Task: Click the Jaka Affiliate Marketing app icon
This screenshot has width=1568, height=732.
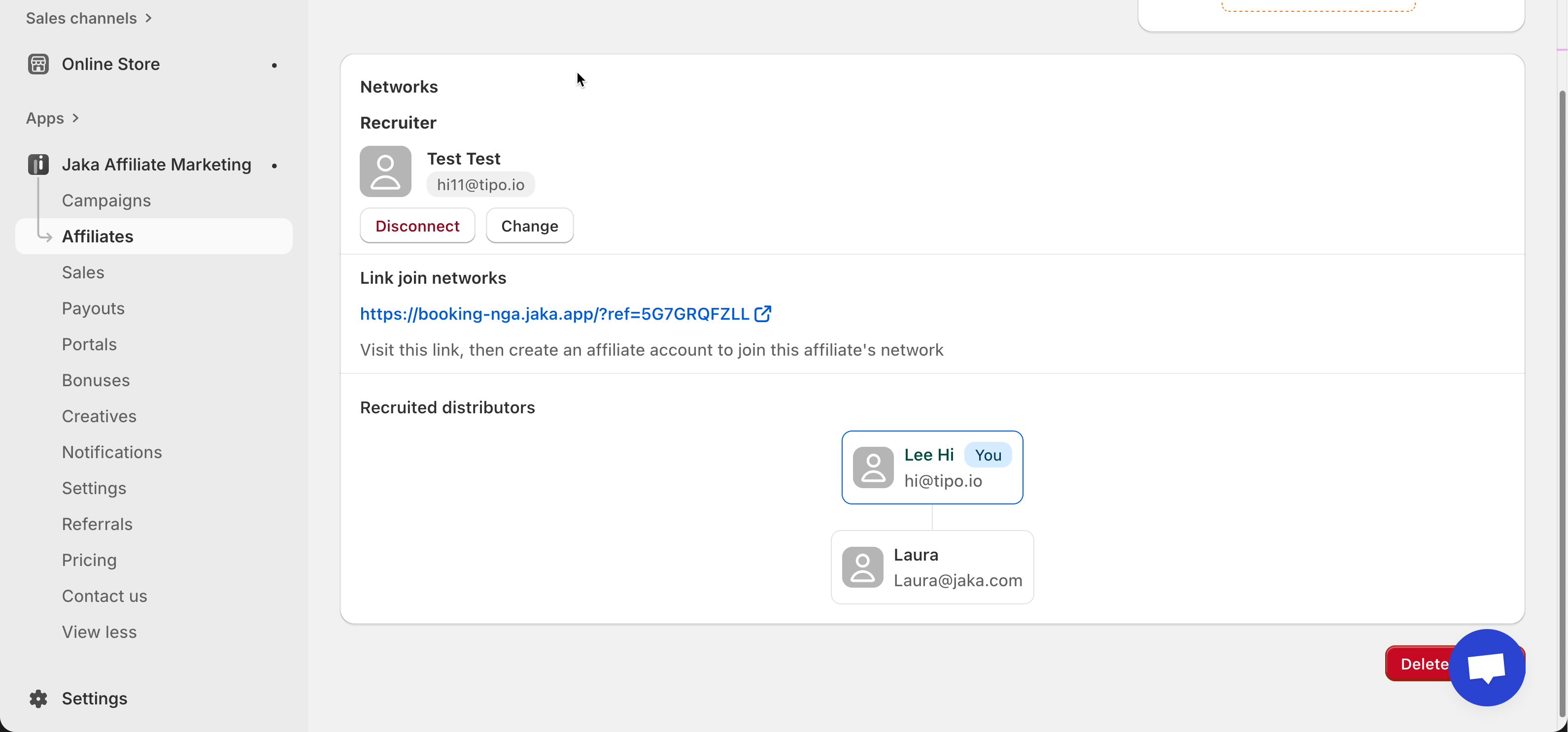Action: pos(38,165)
